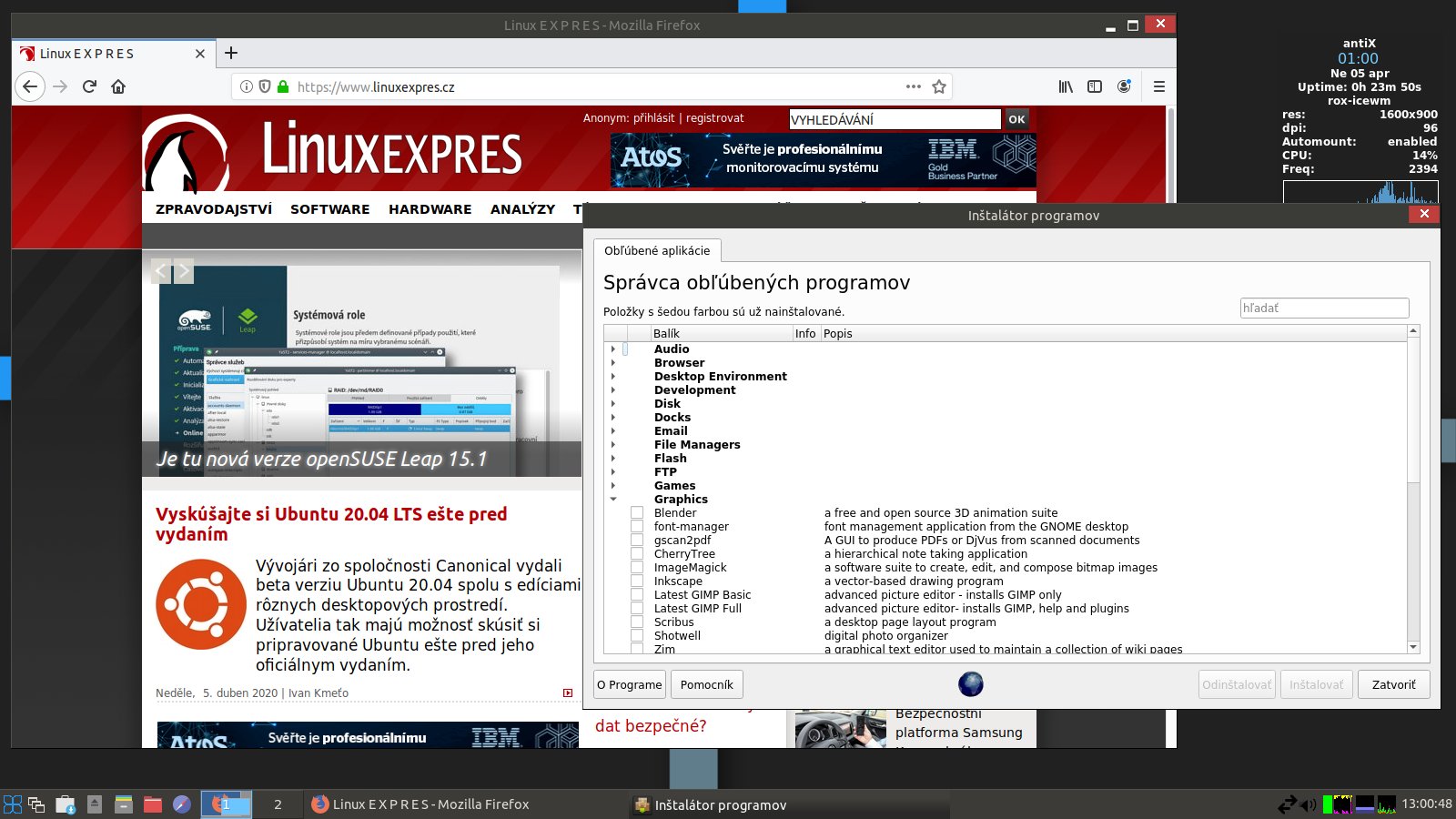Screen dimensions: 1456x819
Task: Open Ubuntu 20.04 LTS article headline
Action: [x=331, y=524]
